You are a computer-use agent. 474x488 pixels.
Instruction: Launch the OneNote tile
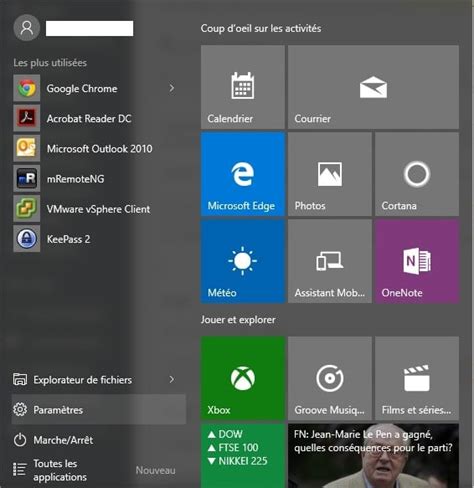[417, 261]
